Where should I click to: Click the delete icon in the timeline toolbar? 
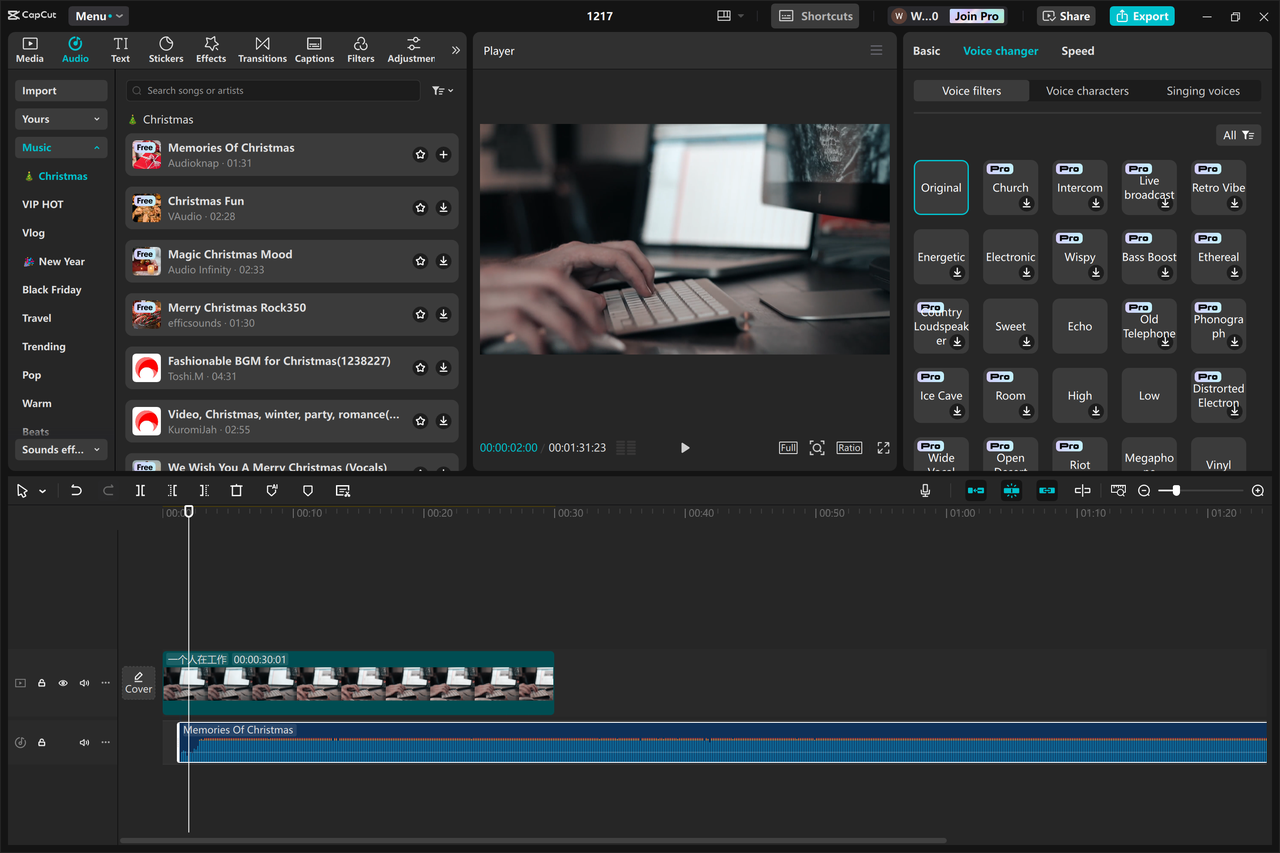point(236,490)
